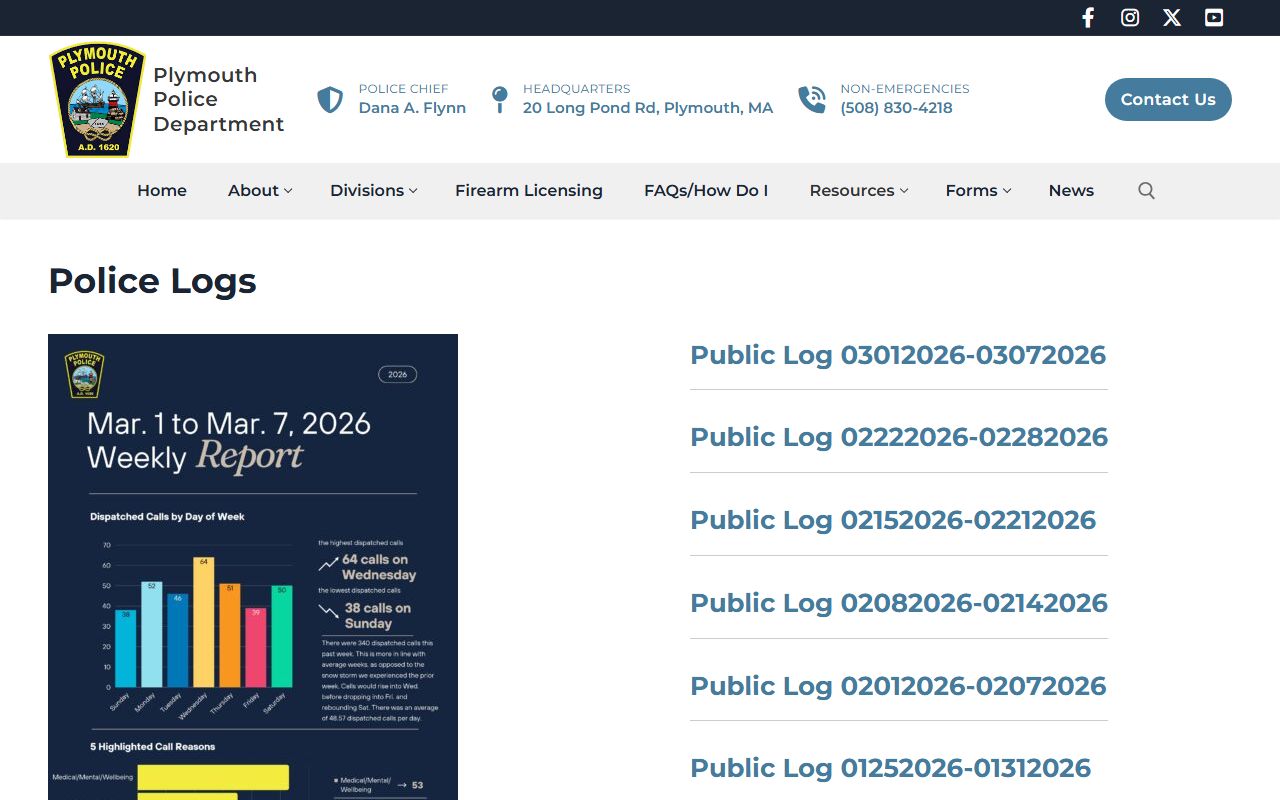Open the Instagram social icon
1280x800 pixels.
[x=1130, y=18]
